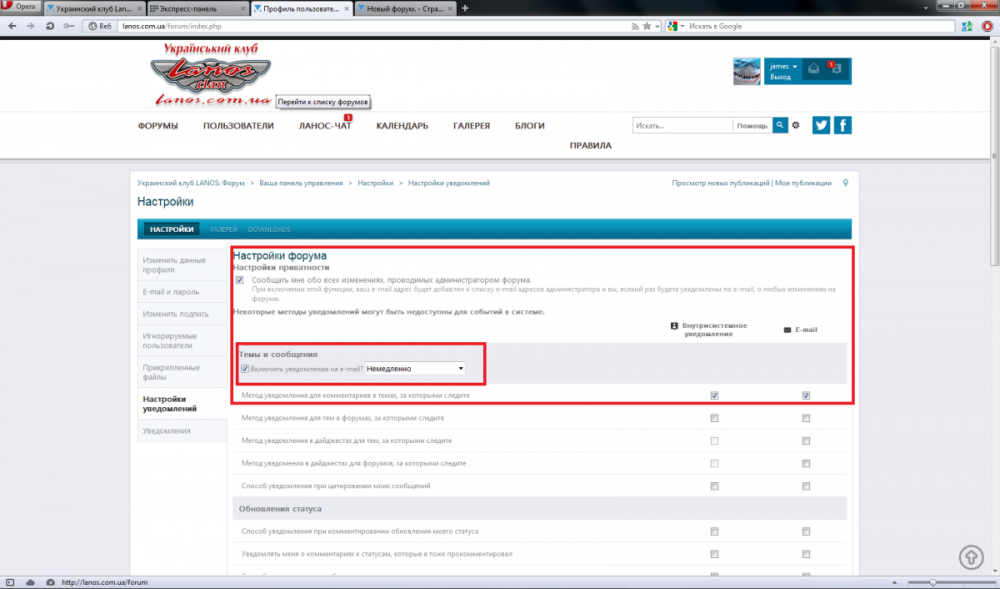The height and width of the screenshot is (589, 1000).
Task: Click the magnifier search button
Action: coord(780,126)
